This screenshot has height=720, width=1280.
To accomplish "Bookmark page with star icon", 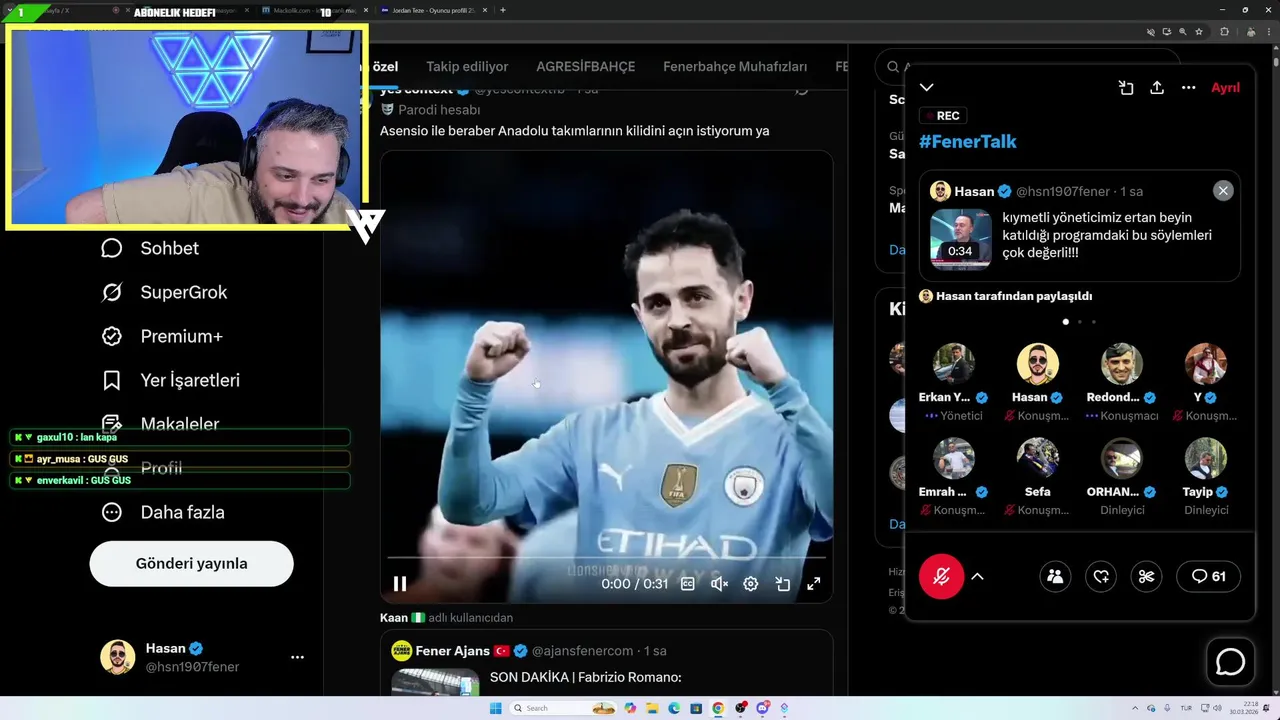I will pyautogui.click(x=1198, y=31).
